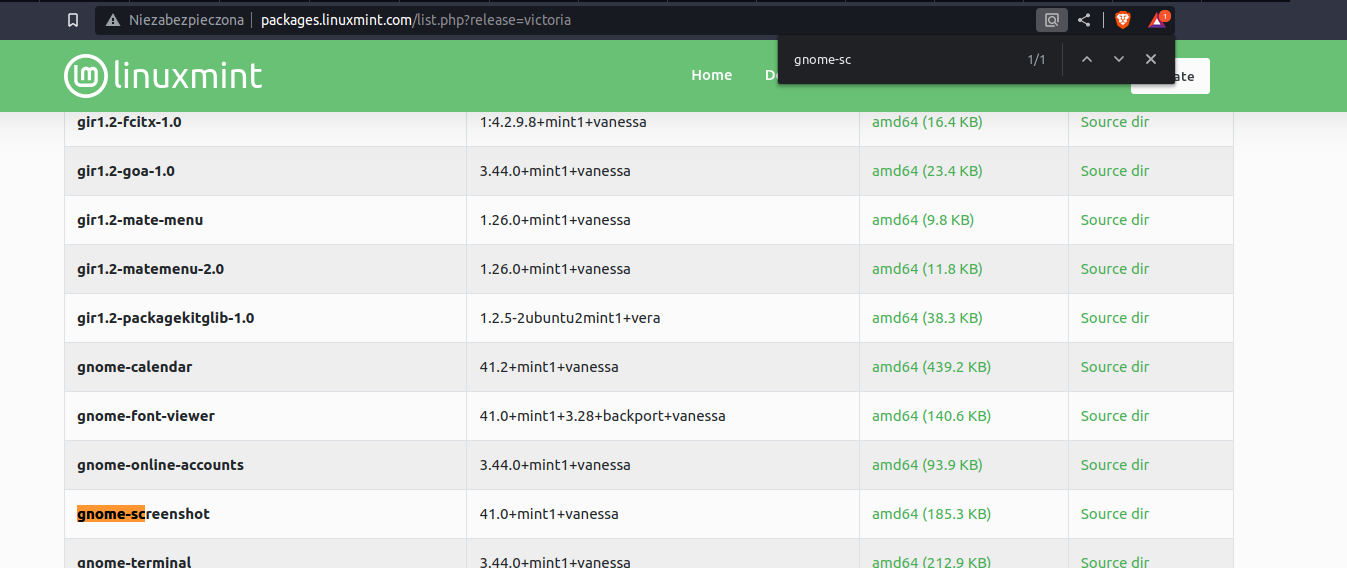Select gir1.2-mate-menu package name
This screenshot has width=1347, height=568.
coord(140,220)
